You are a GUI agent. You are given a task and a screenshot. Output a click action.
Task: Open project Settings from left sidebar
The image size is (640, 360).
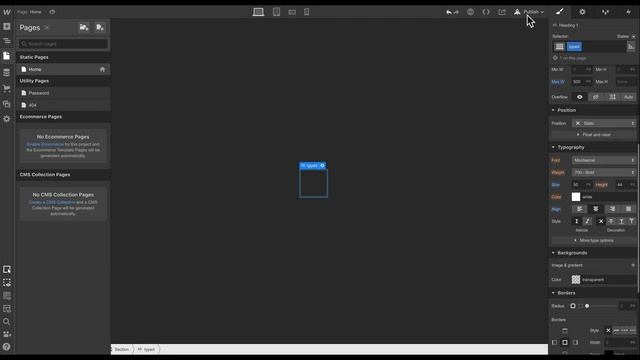(7, 119)
